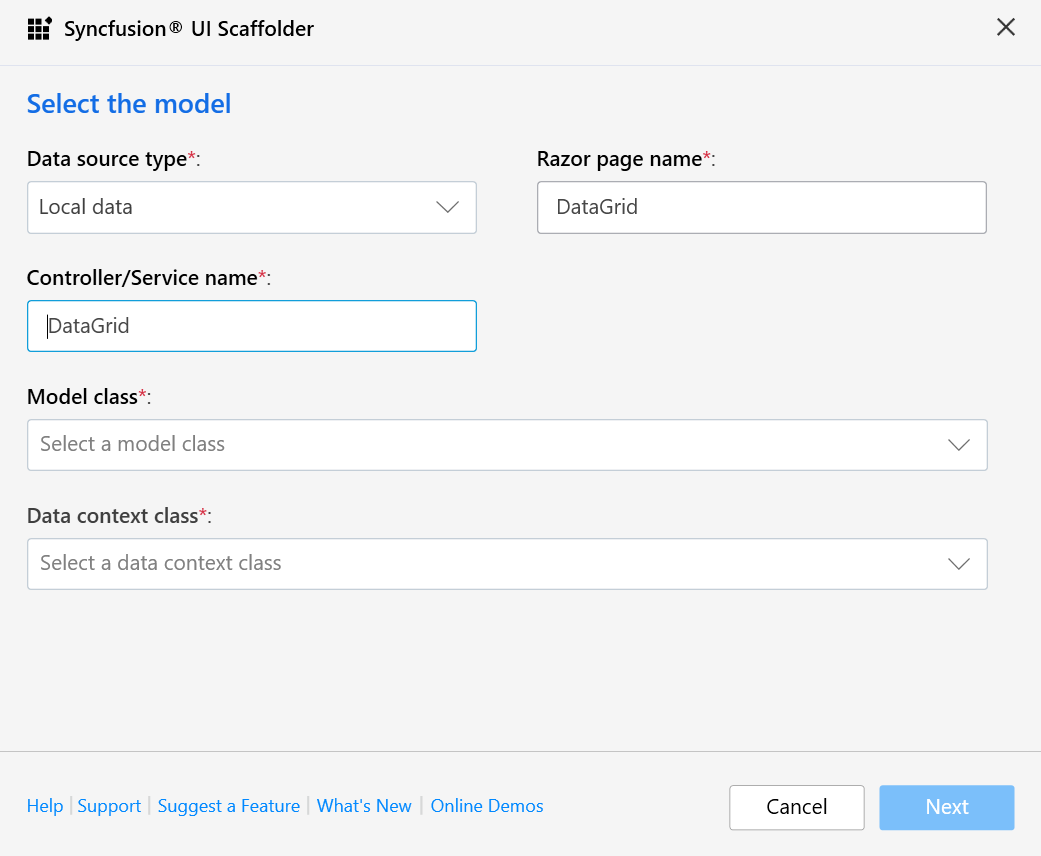
Task: Click the Next button
Action: pyautogui.click(x=946, y=807)
